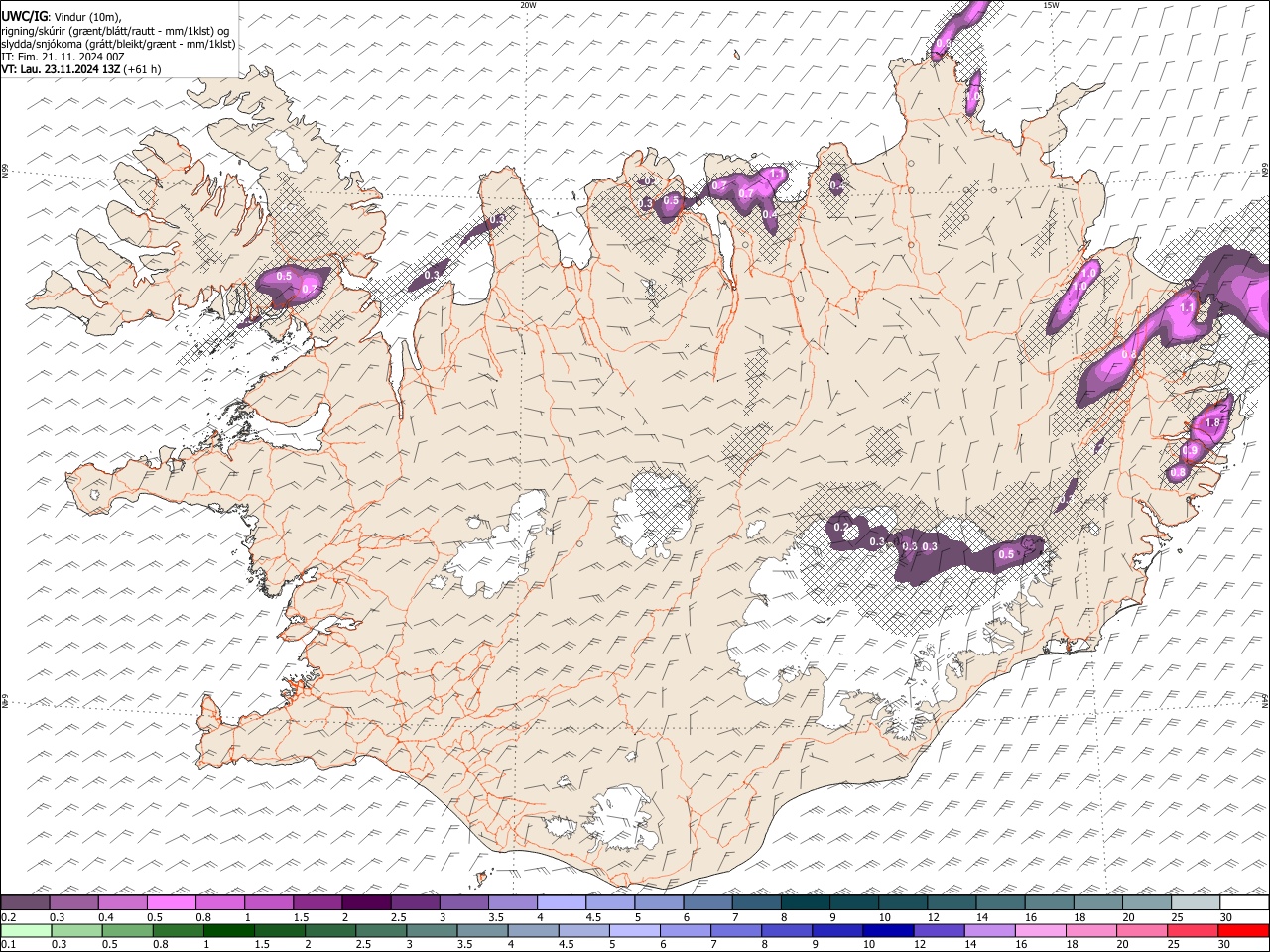Click the '20W' longitude label at top

click(528, 5)
